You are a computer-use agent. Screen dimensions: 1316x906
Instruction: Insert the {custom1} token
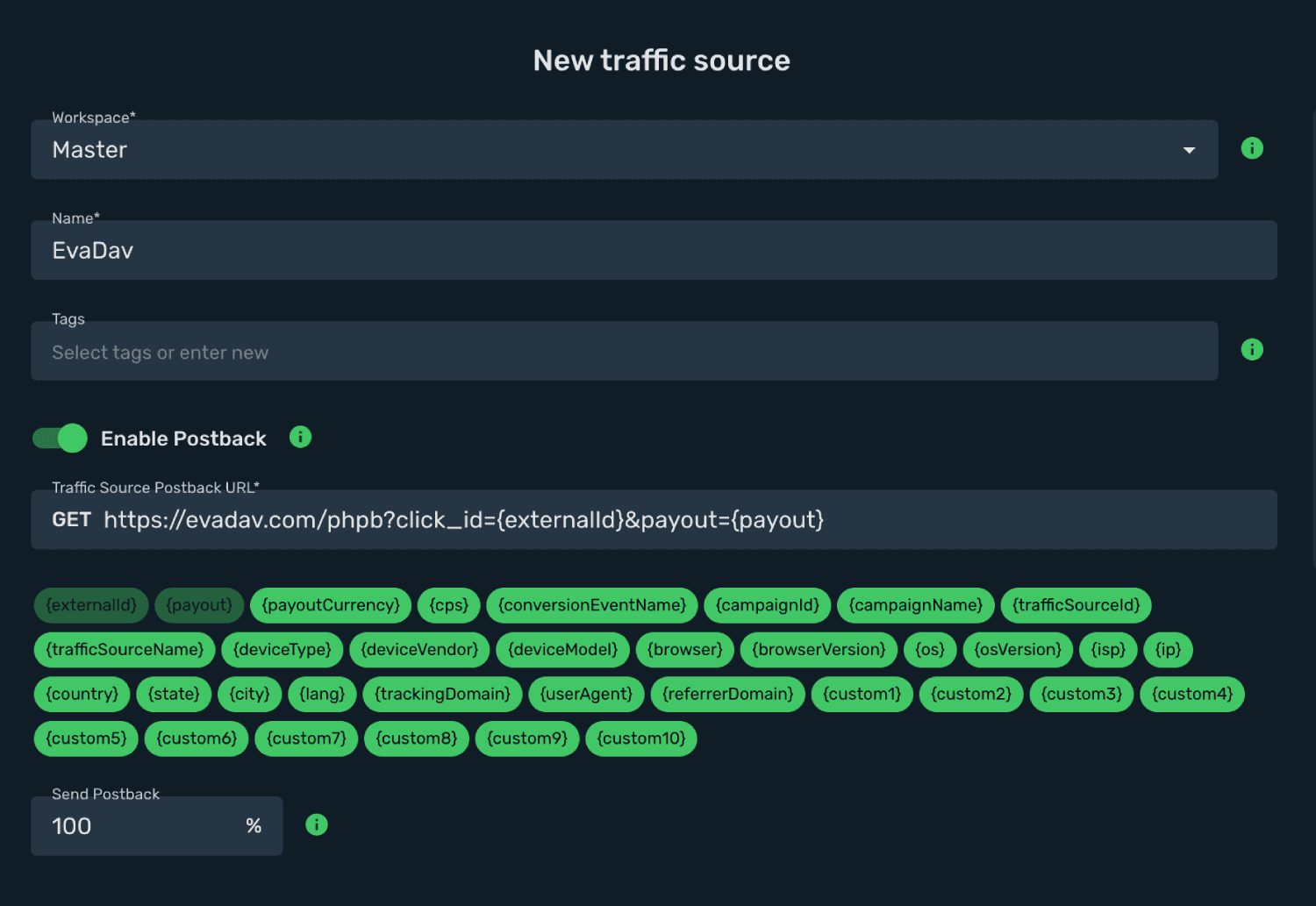pos(862,695)
